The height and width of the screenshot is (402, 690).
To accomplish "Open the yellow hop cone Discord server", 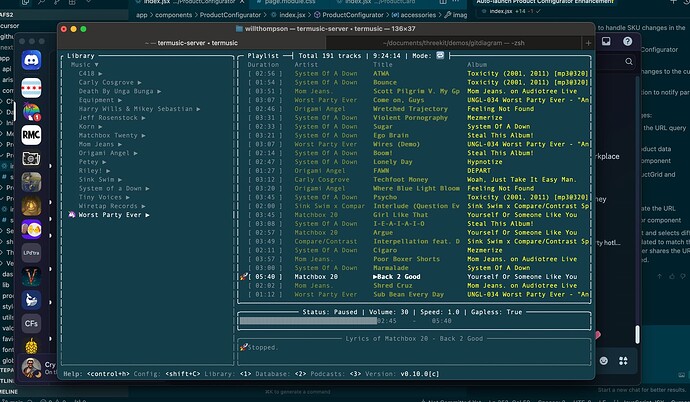I will point(31,346).
